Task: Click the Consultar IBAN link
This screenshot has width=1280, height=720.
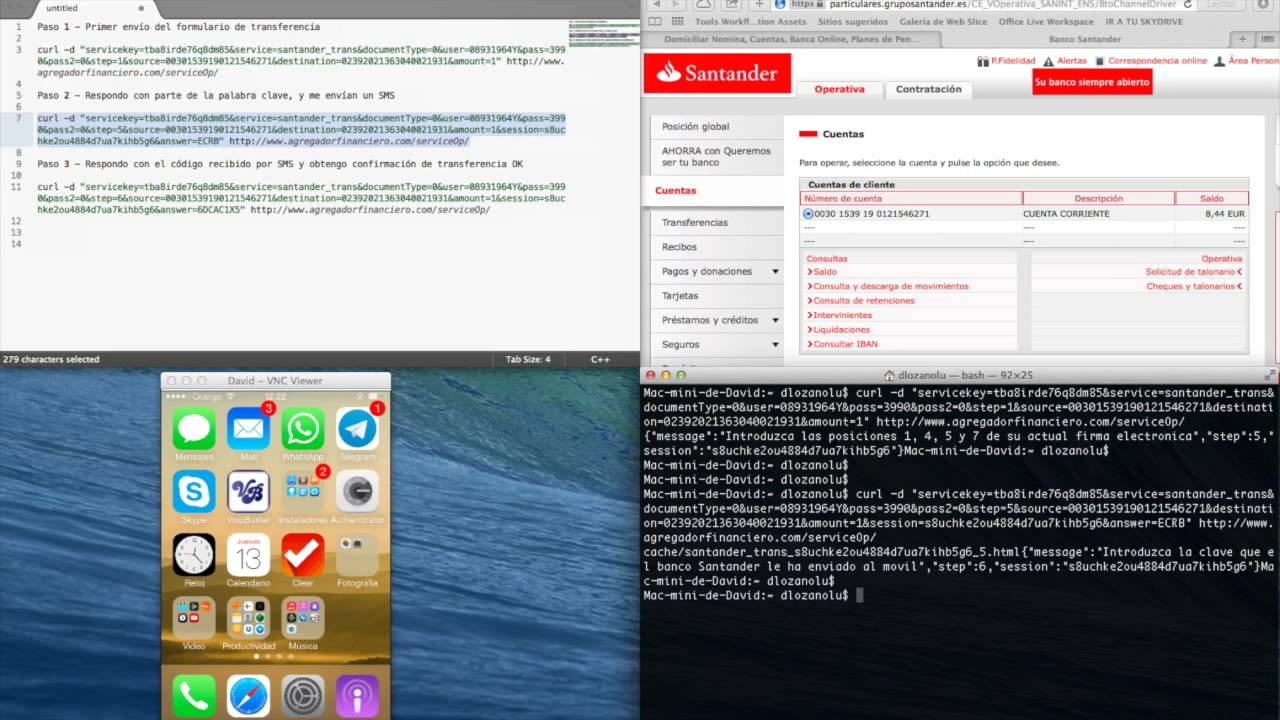Action: (x=845, y=344)
